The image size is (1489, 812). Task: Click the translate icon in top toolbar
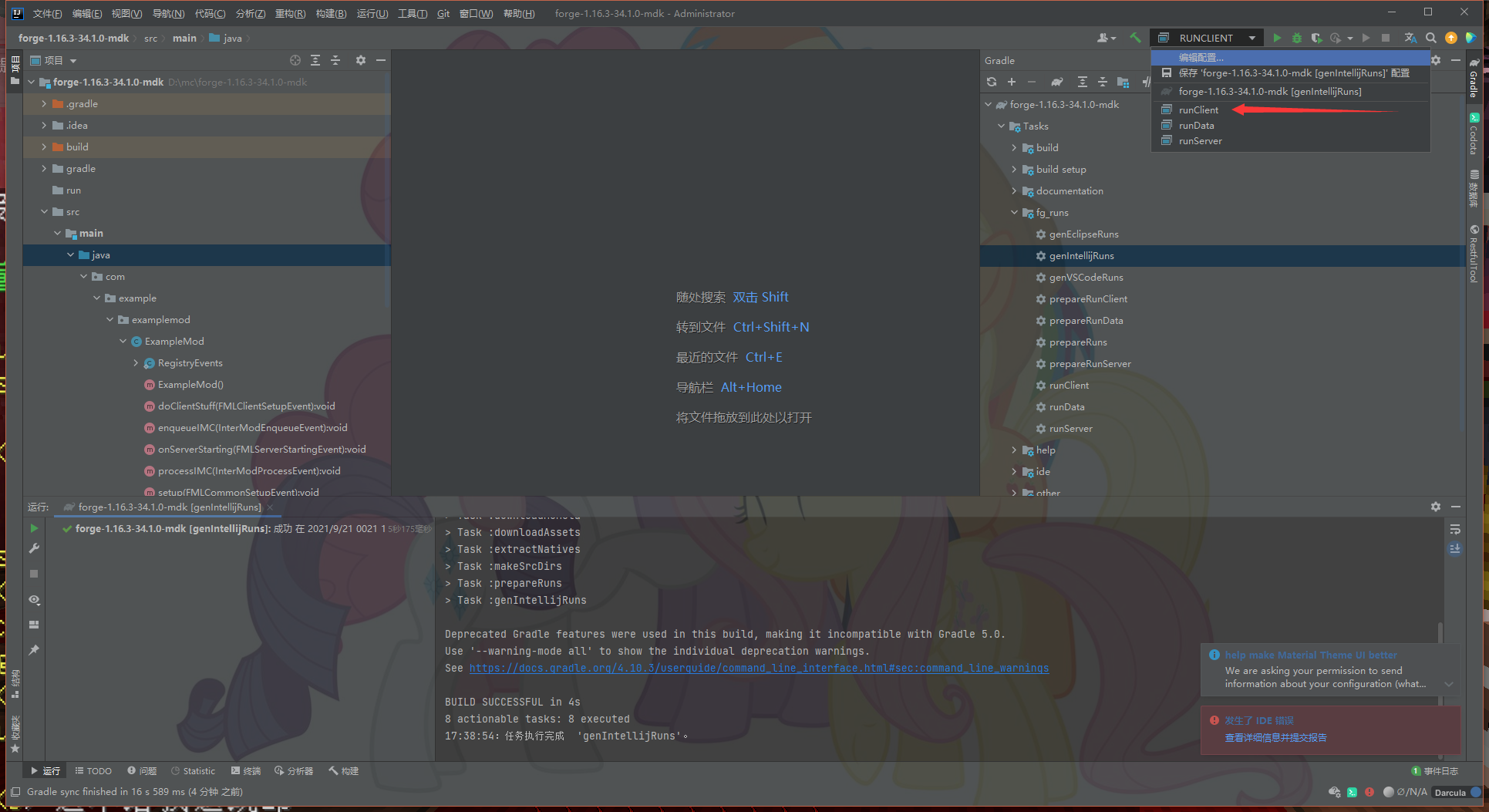(1410, 38)
